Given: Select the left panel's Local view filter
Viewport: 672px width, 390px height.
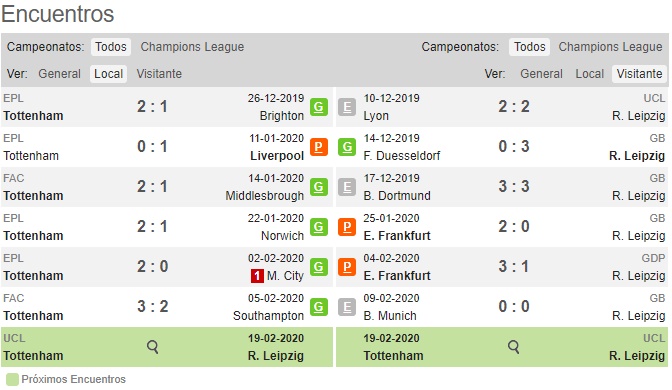Looking at the screenshot, I should (x=108, y=74).
